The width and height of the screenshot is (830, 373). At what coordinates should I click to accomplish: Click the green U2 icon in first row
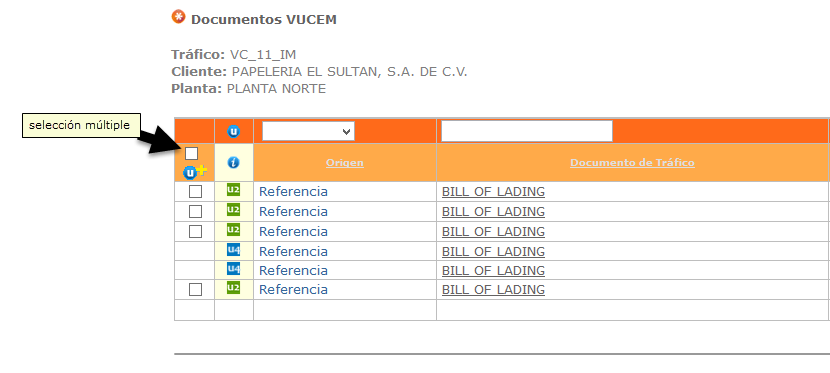point(233,190)
